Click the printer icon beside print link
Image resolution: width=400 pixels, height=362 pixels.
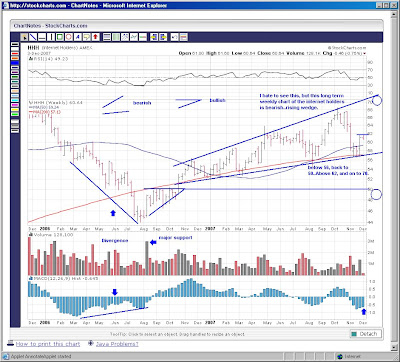click(x=11, y=343)
